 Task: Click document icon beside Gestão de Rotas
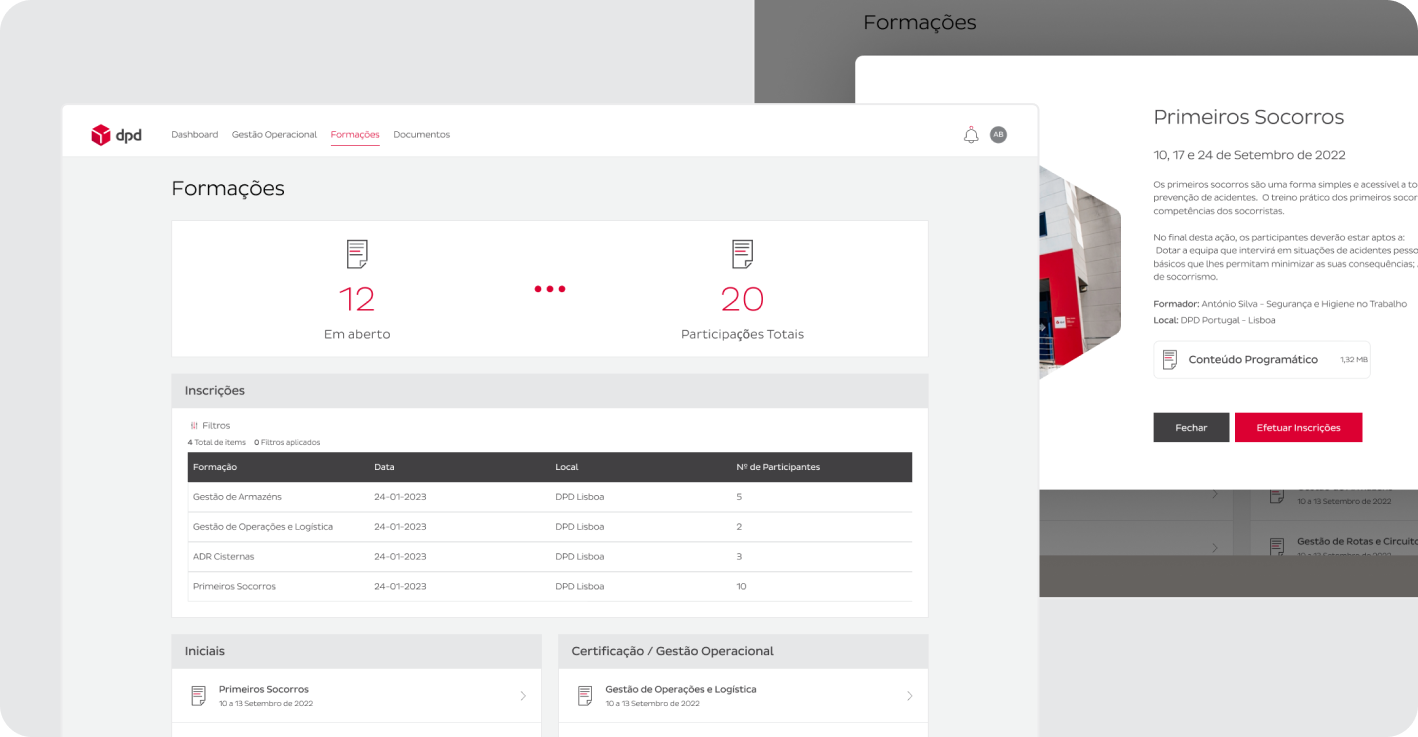pyautogui.click(x=1277, y=546)
